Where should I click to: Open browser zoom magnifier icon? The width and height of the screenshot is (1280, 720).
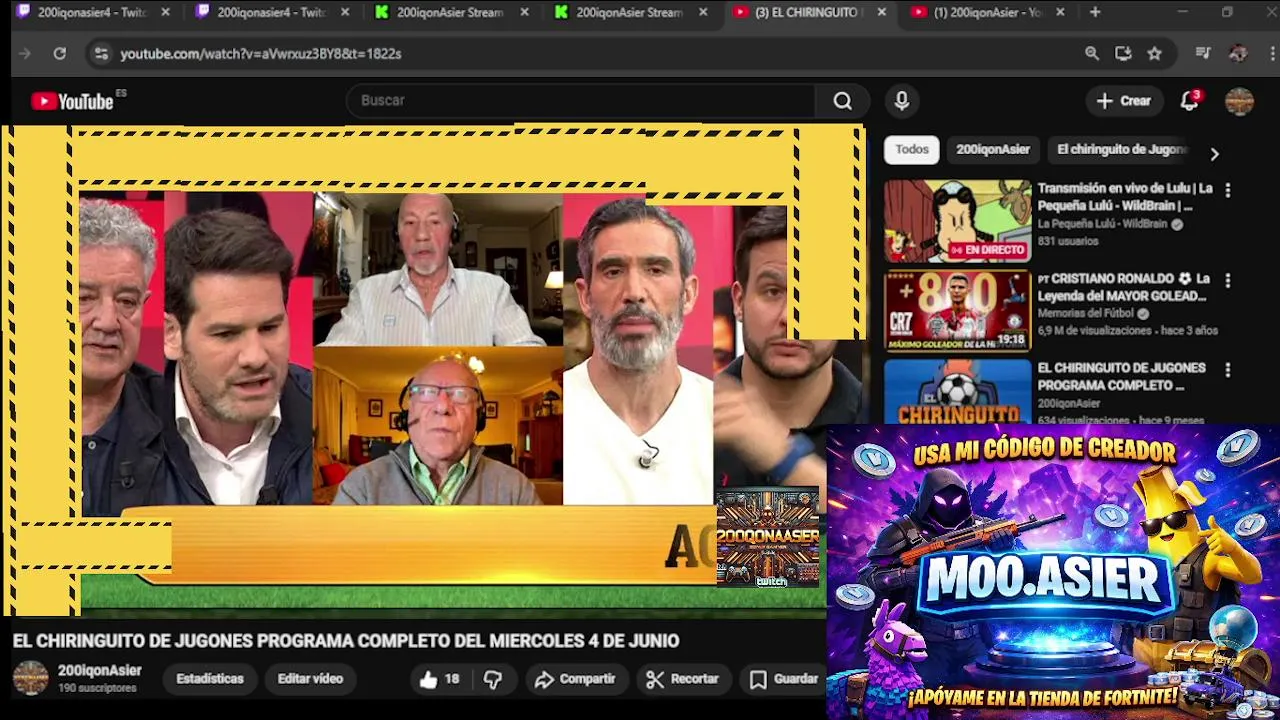pyautogui.click(x=1092, y=53)
